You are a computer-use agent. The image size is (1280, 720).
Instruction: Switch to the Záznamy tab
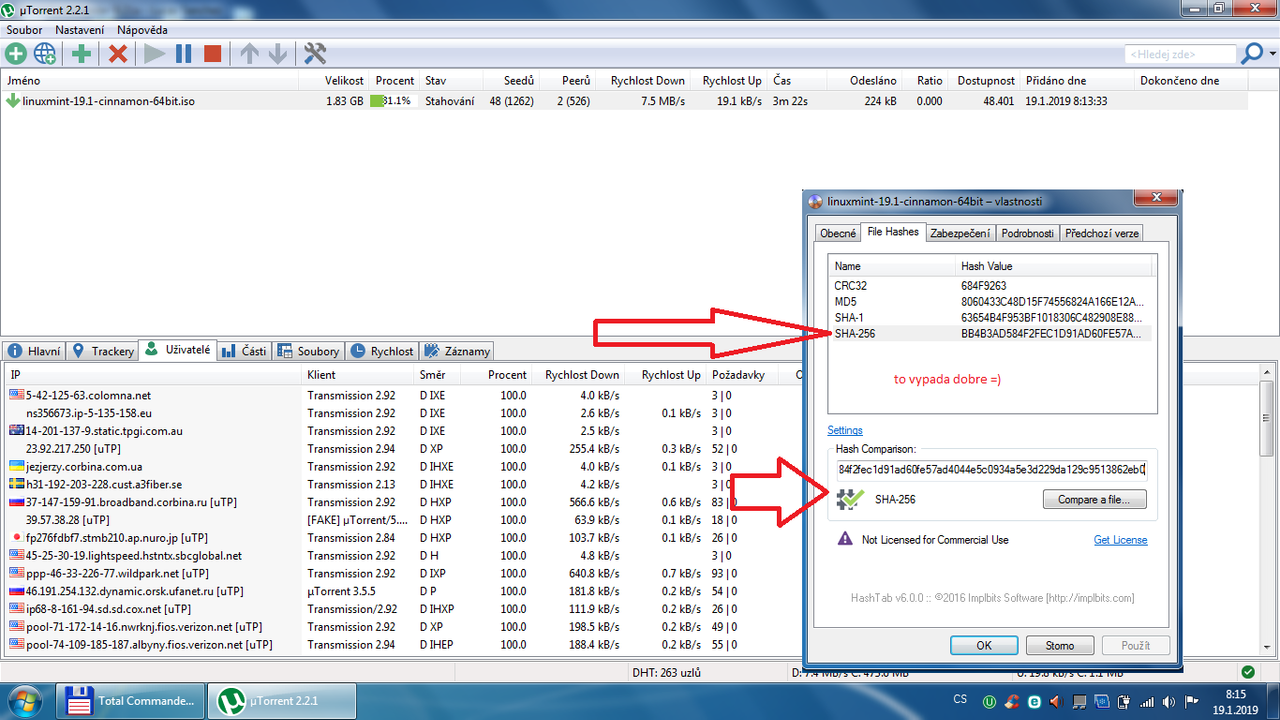(x=457, y=351)
